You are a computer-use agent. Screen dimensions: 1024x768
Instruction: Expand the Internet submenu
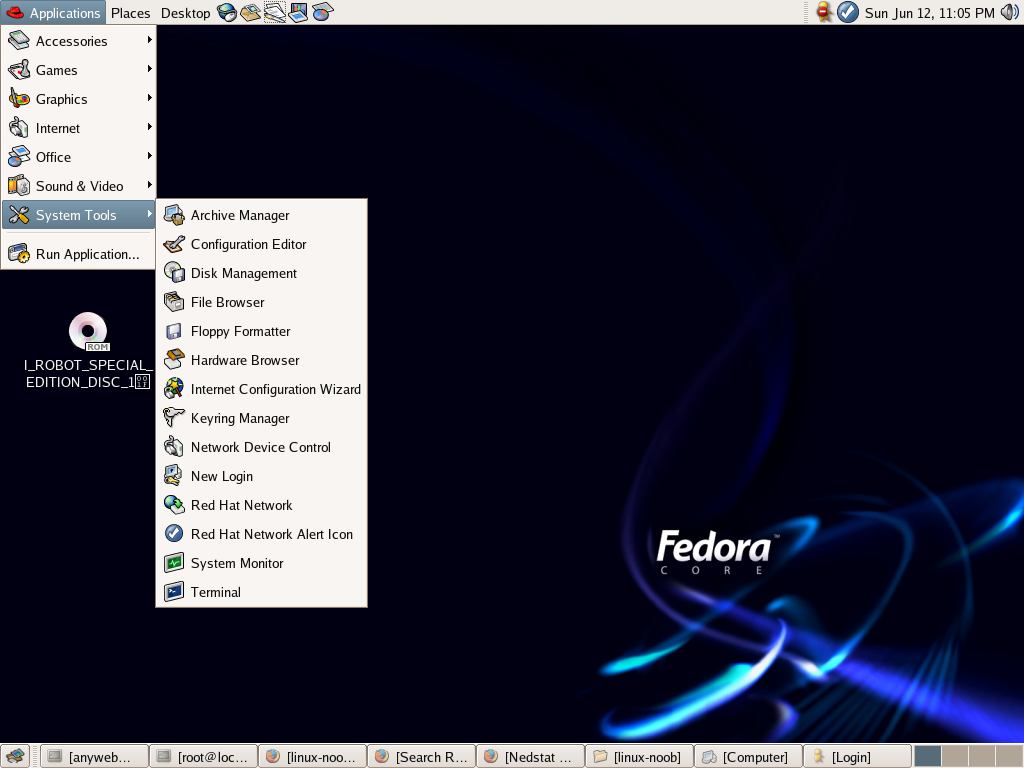click(x=79, y=128)
